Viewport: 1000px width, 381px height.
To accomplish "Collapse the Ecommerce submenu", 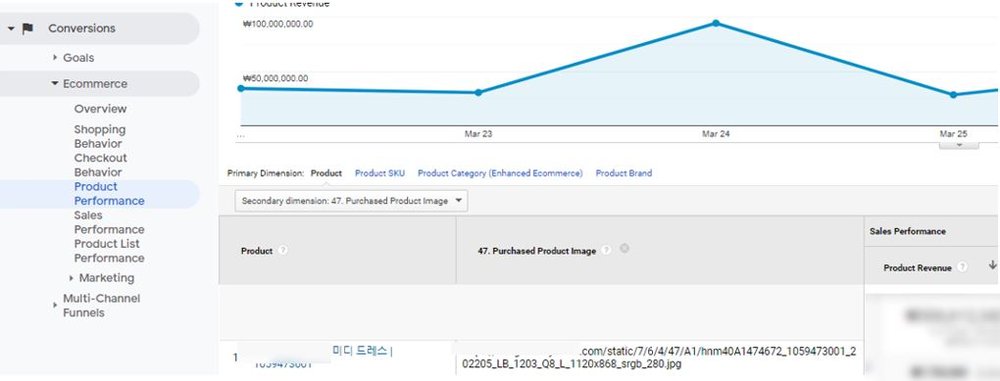I will click(55, 84).
